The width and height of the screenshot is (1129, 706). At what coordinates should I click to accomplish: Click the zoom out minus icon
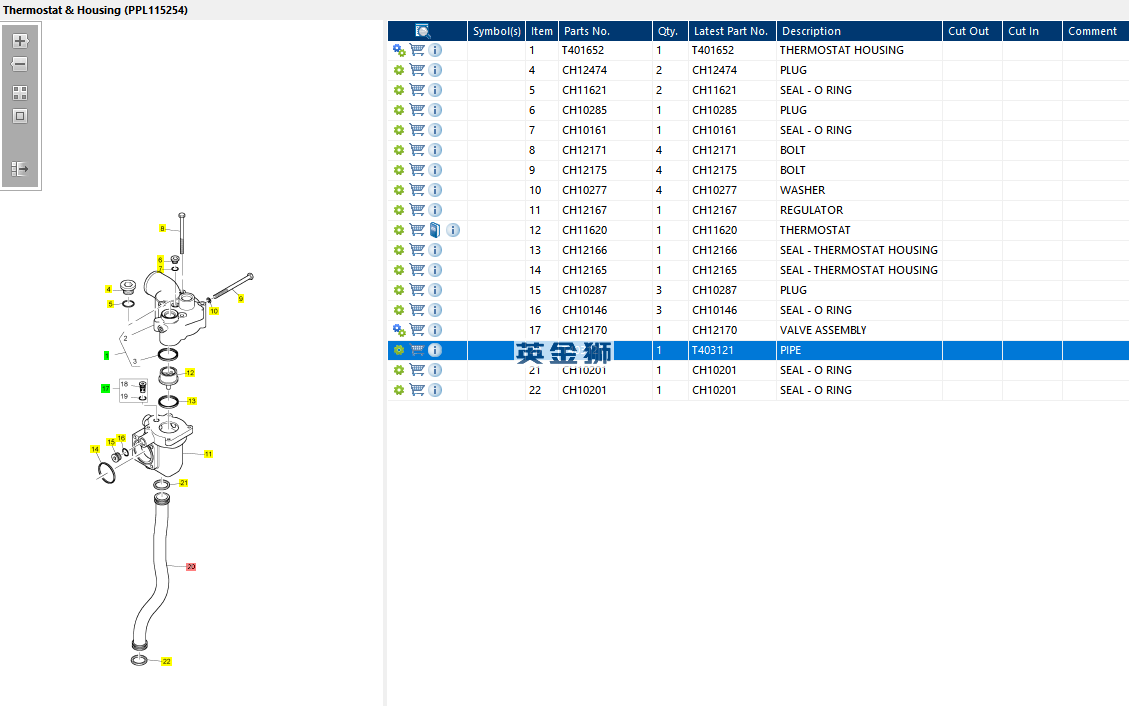click(20, 64)
